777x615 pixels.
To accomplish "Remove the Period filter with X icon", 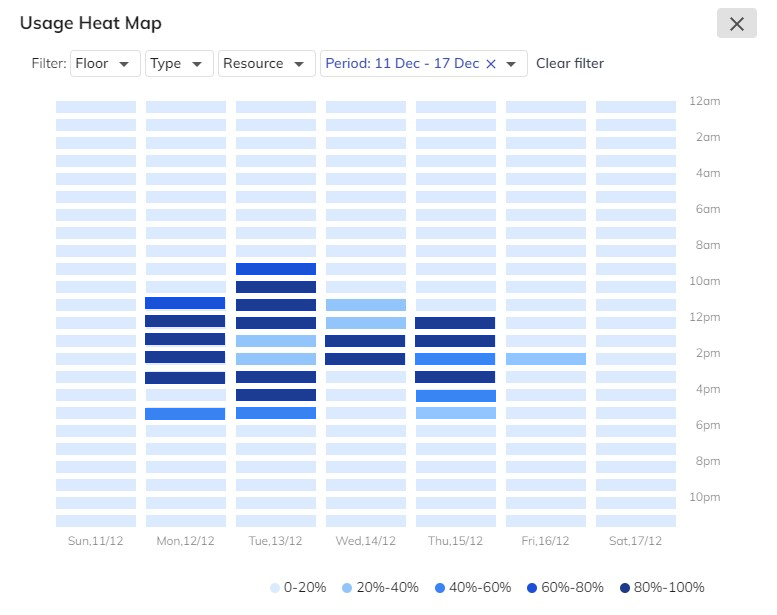I will [490, 64].
